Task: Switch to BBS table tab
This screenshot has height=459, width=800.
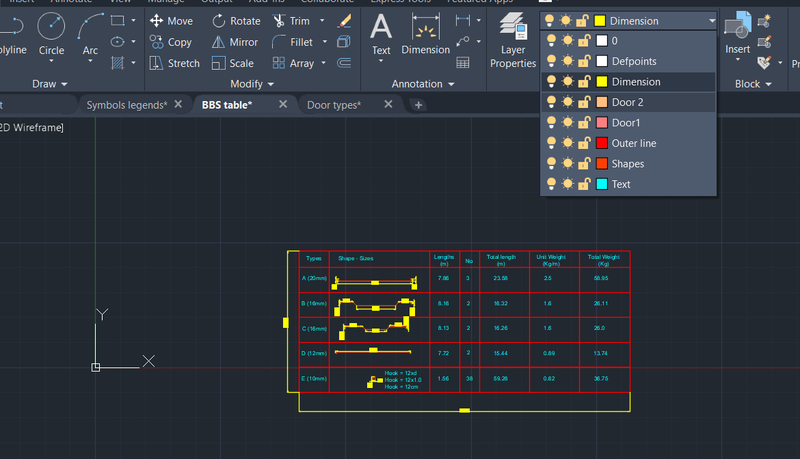Action: 227,105
